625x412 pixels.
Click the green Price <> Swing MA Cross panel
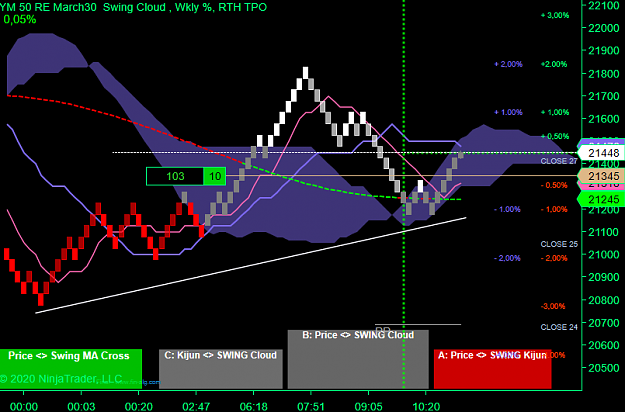pyautogui.click(x=71, y=369)
